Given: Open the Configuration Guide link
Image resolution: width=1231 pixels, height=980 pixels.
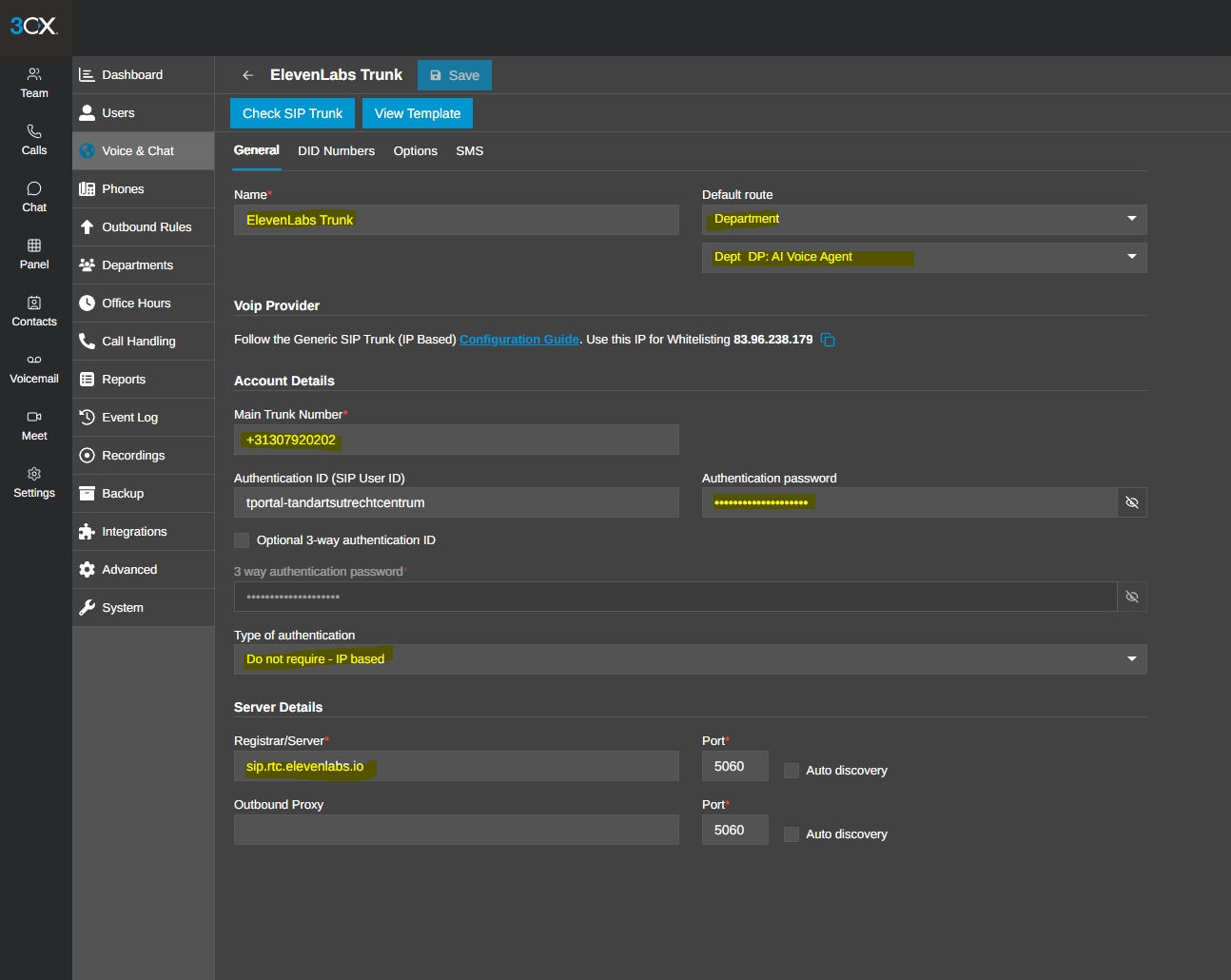Looking at the screenshot, I should click(519, 340).
